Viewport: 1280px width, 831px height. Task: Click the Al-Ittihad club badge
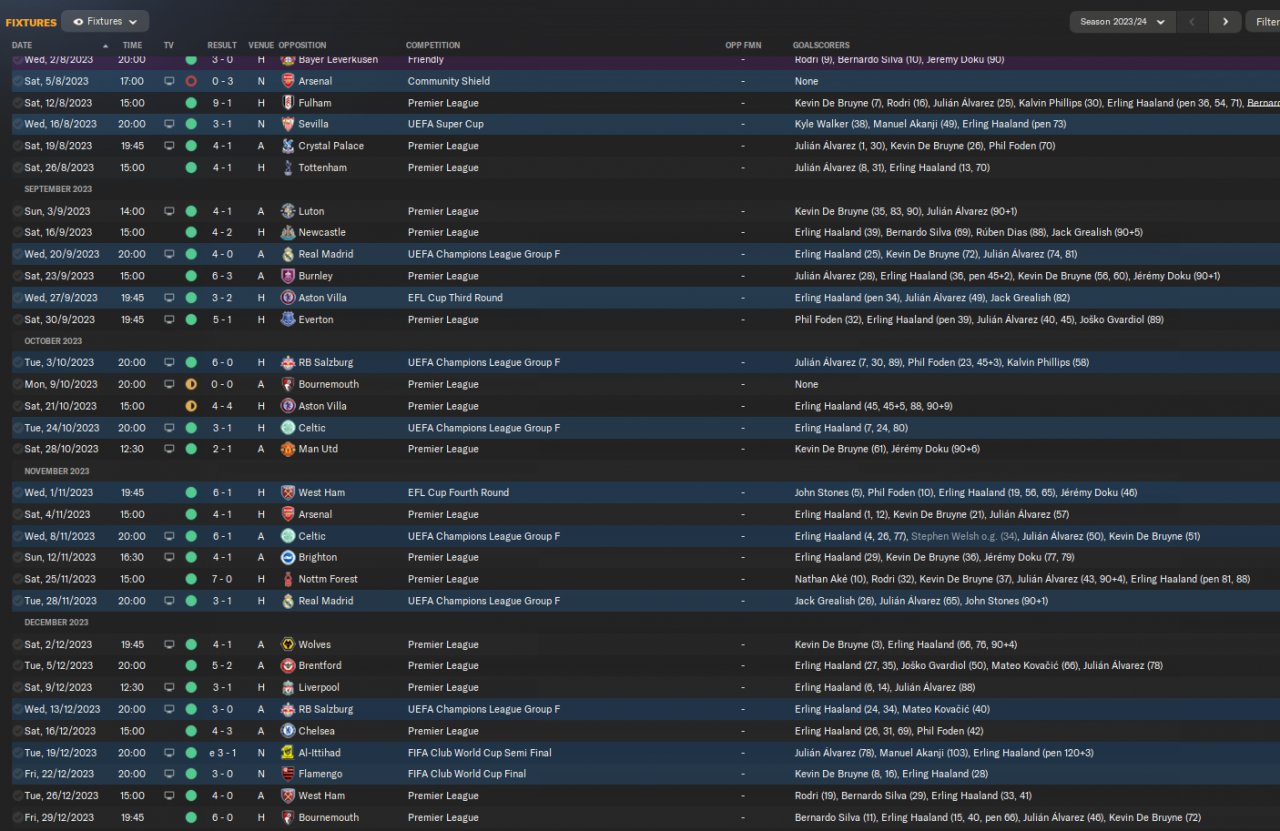288,753
